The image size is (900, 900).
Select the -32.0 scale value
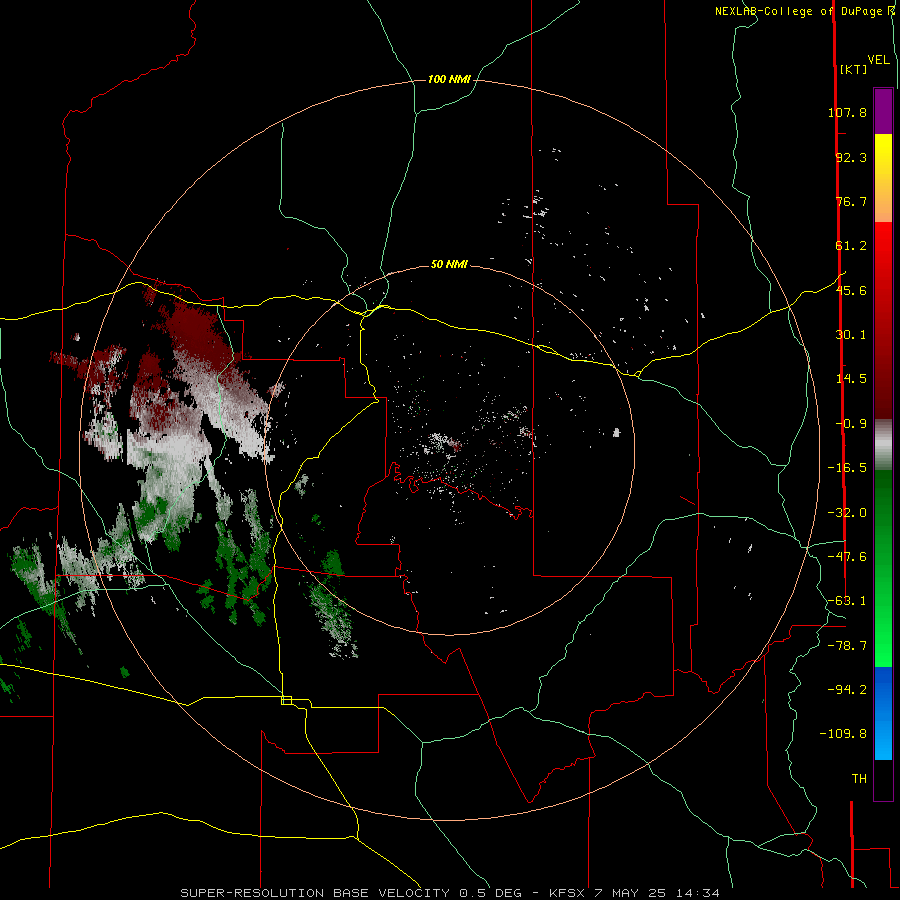pos(847,513)
